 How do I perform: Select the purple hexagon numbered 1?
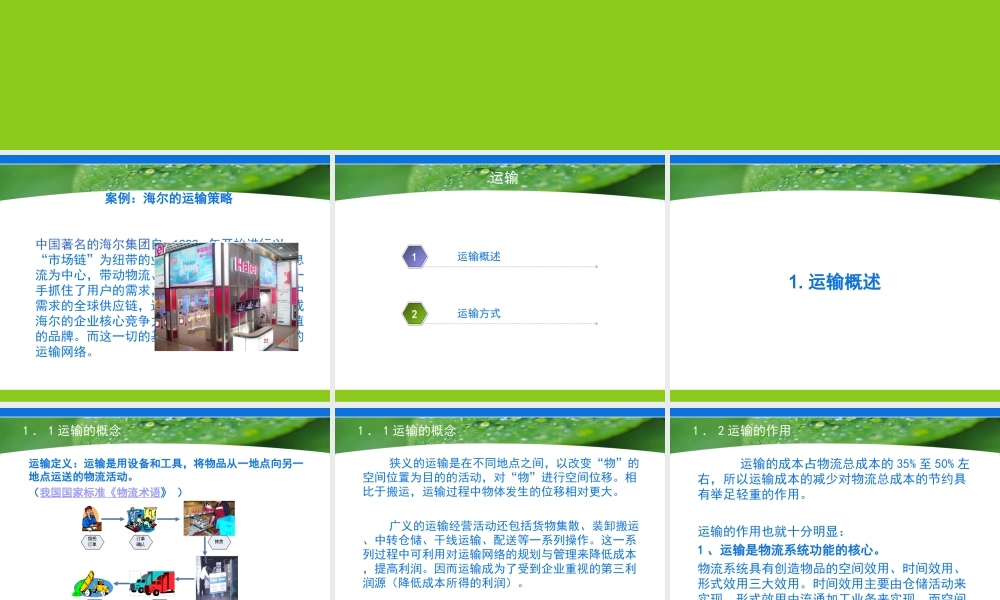tap(415, 256)
